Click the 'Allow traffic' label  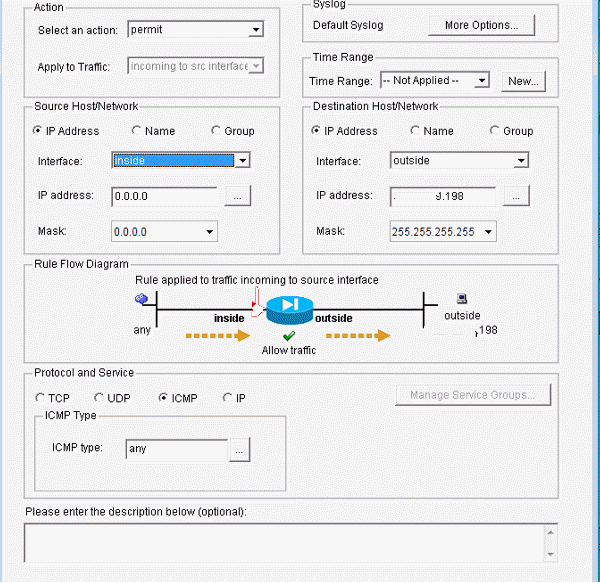289,350
